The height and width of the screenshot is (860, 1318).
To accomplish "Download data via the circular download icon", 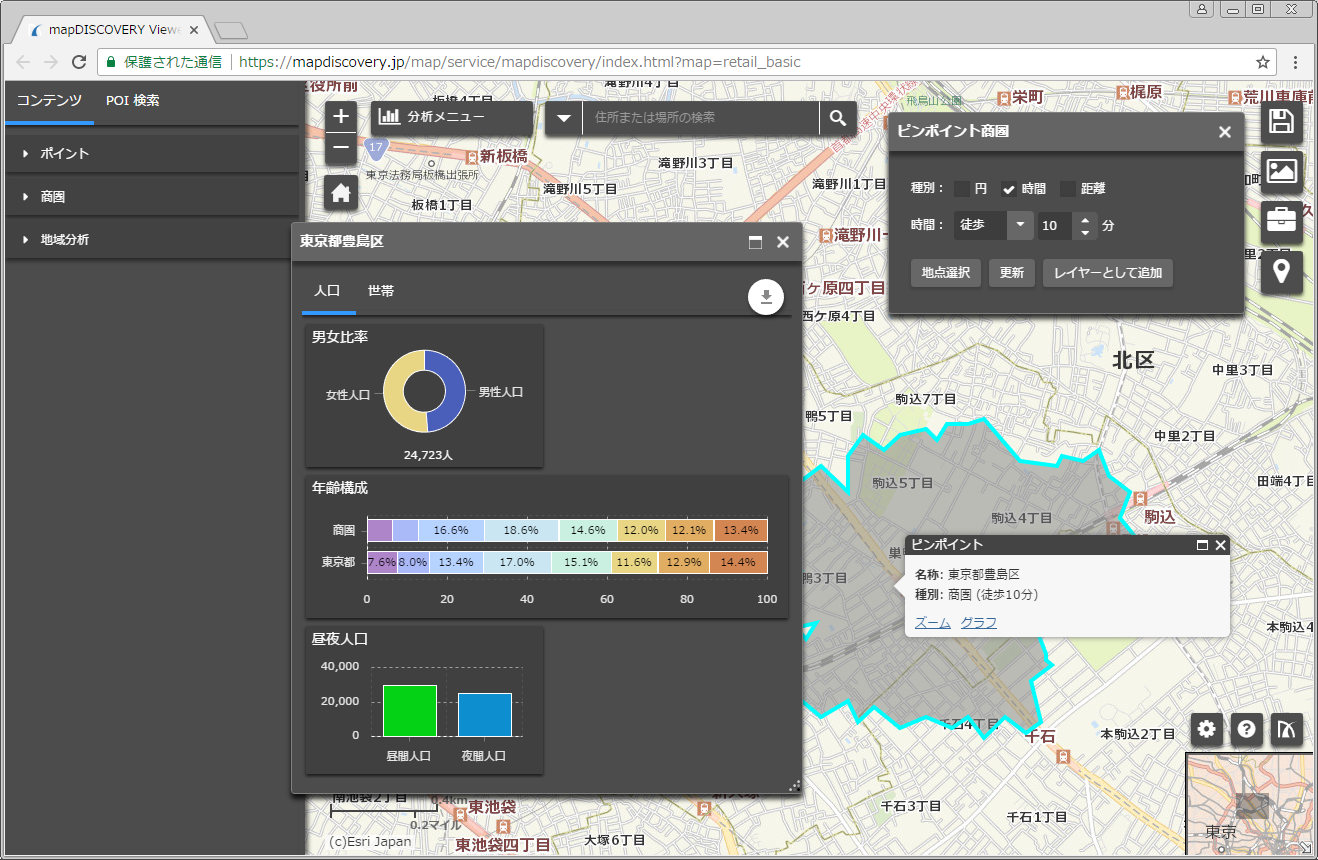I will [x=766, y=296].
